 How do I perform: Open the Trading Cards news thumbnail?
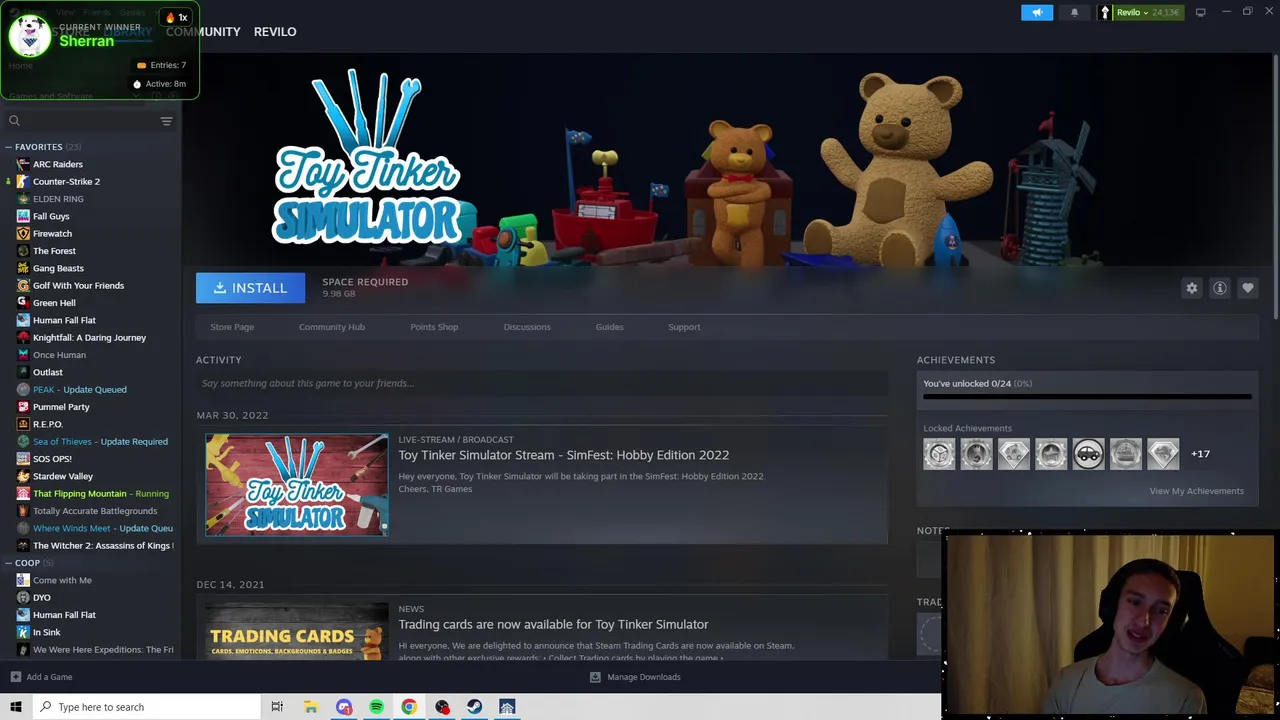point(297,631)
